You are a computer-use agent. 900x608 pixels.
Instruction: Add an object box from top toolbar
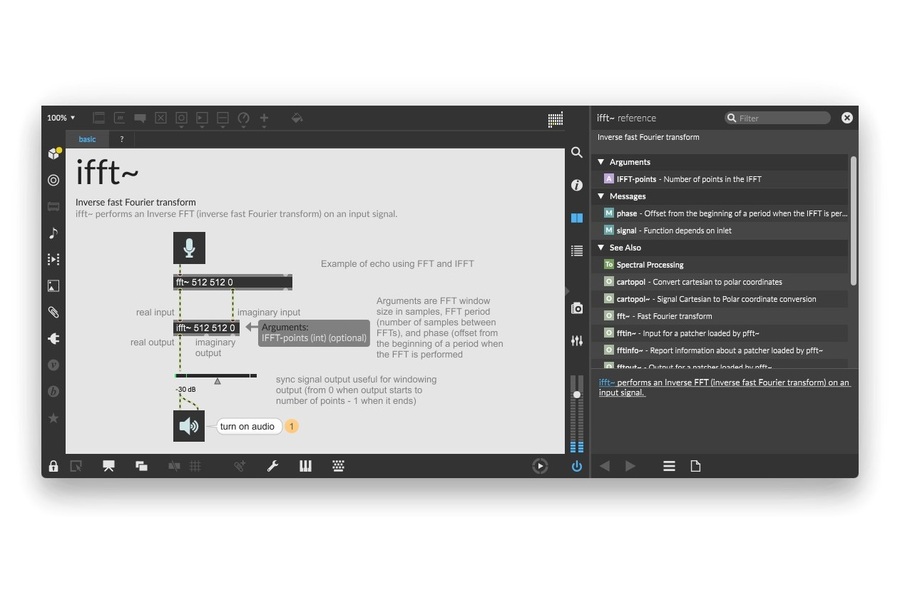(x=99, y=118)
